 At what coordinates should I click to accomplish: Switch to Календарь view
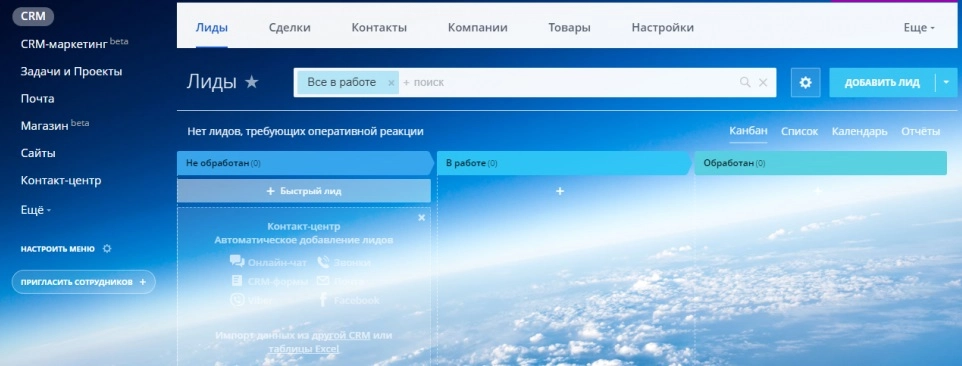860,131
